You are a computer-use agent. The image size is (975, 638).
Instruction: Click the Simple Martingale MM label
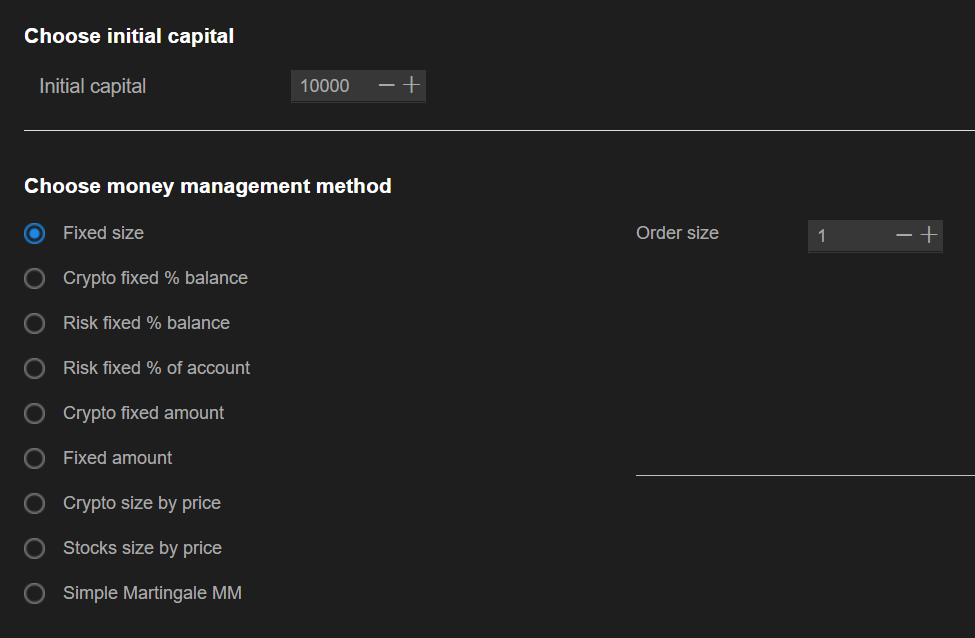152,593
